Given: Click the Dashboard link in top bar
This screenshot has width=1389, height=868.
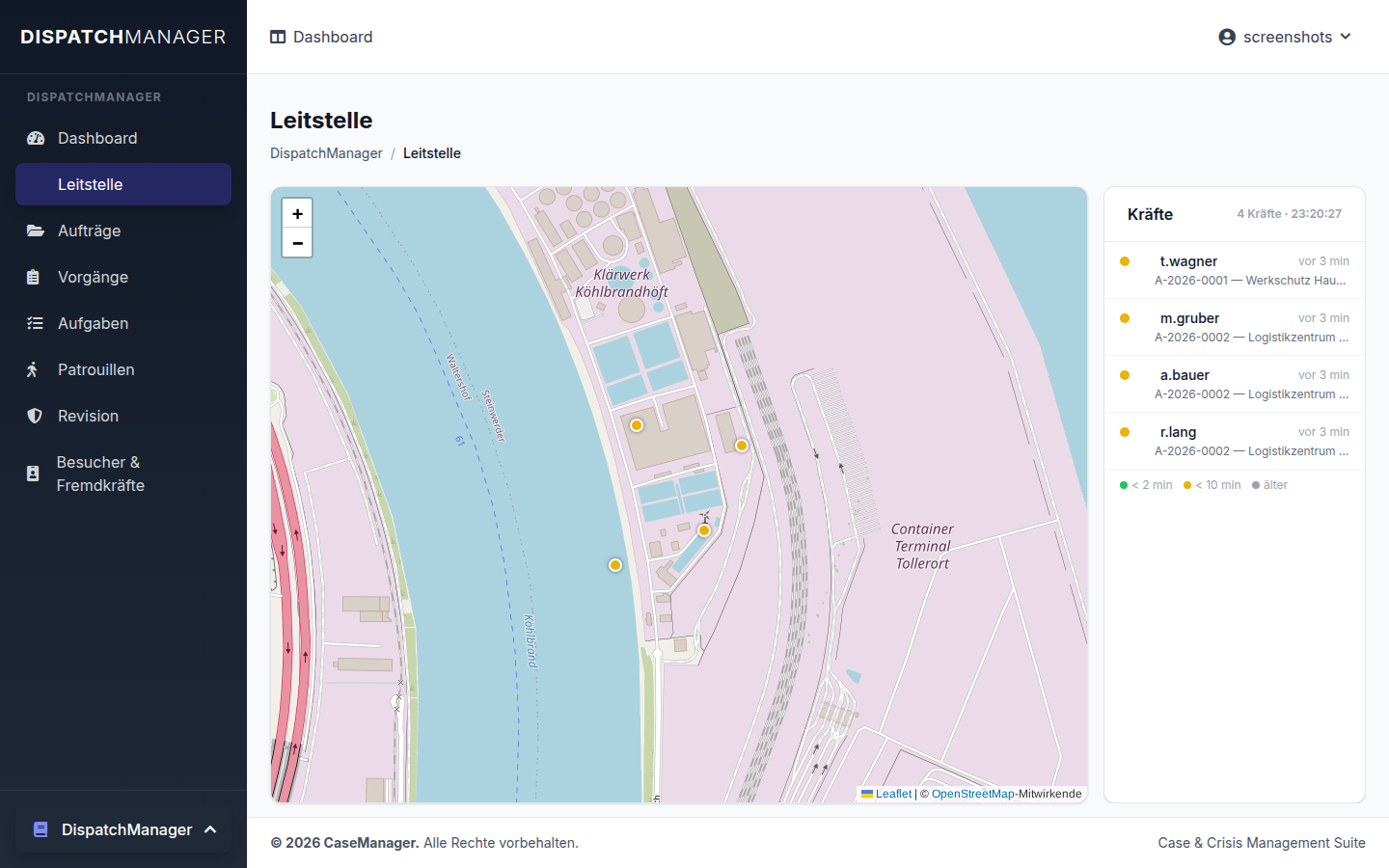Looking at the screenshot, I should tap(321, 37).
